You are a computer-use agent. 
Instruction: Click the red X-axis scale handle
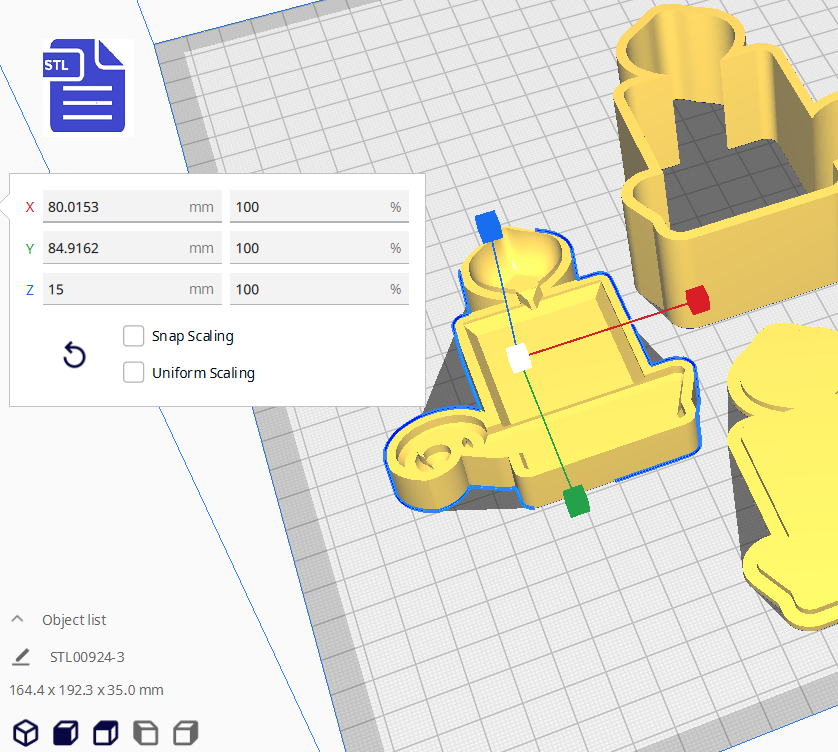coord(697,299)
